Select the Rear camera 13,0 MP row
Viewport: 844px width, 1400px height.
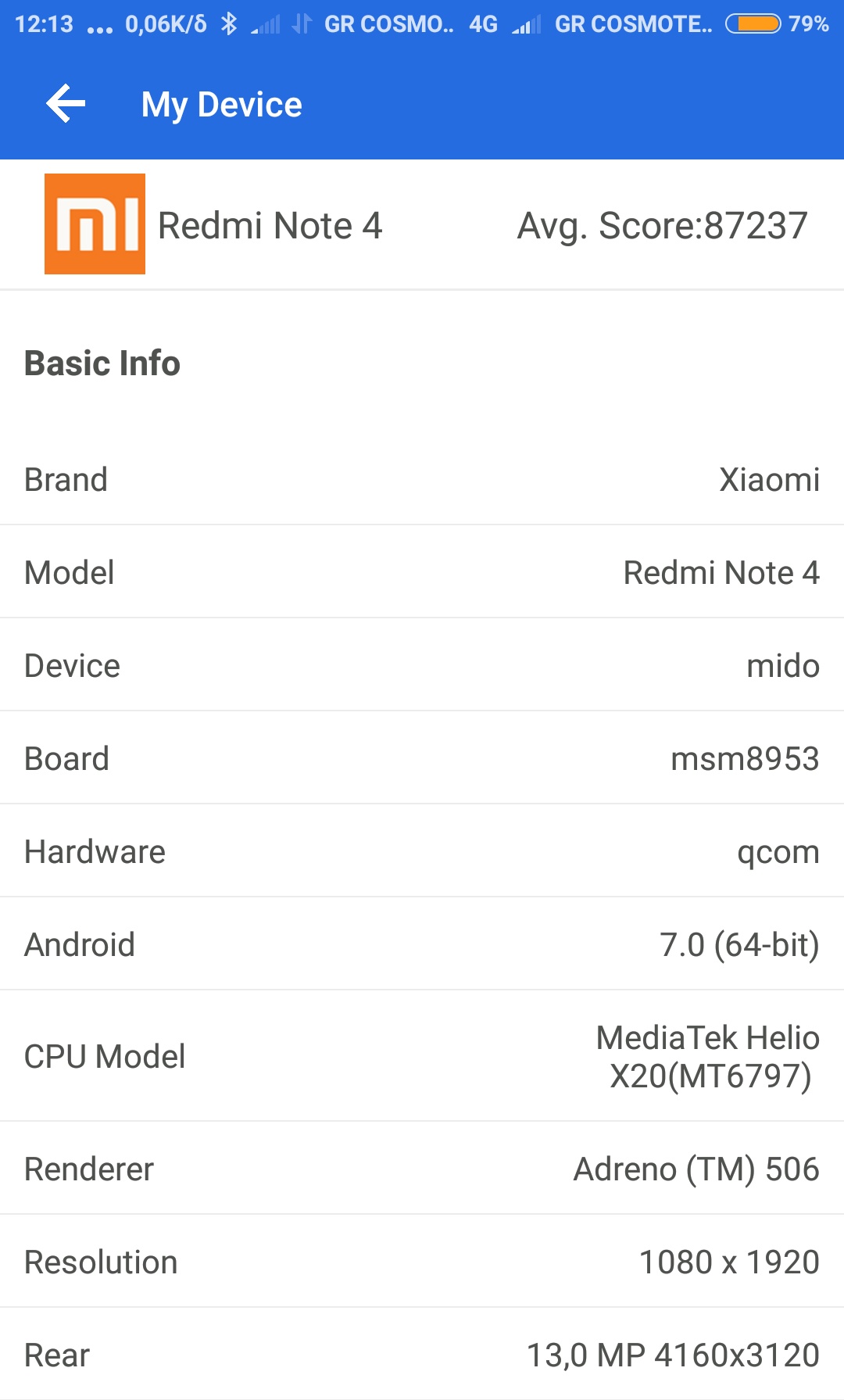pyautogui.click(x=422, y=1355)
